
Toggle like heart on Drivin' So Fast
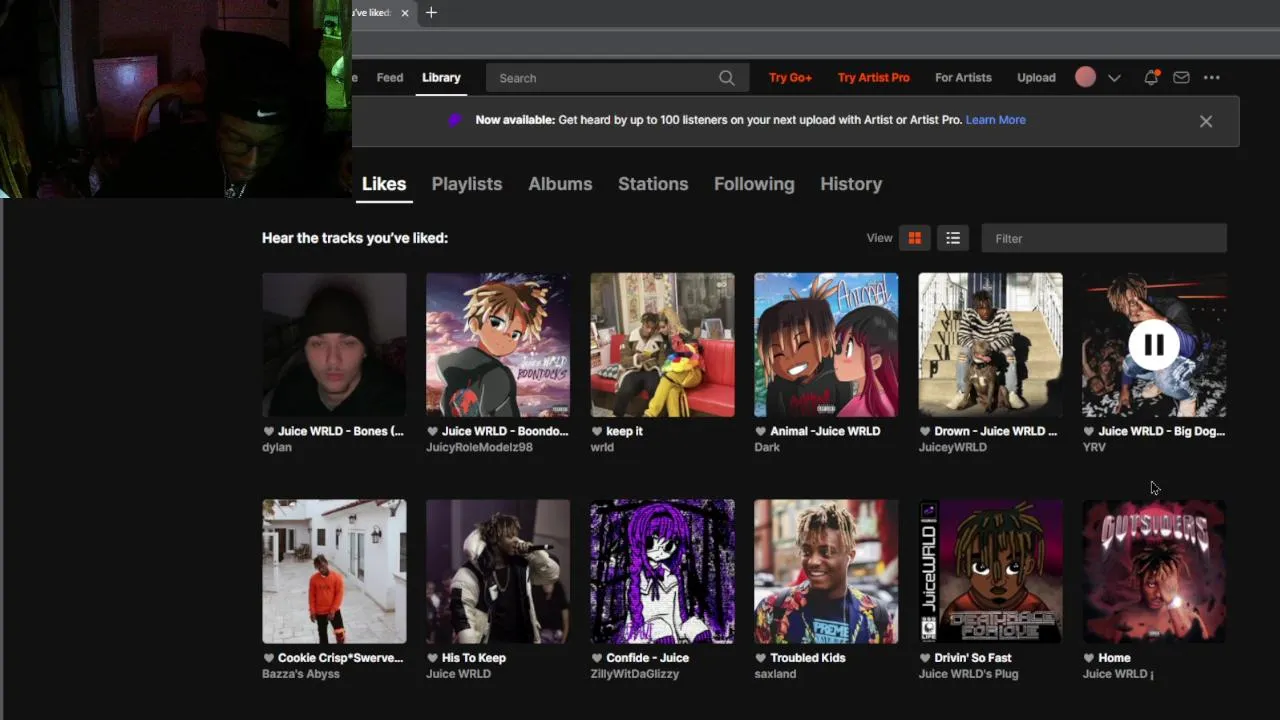(x=924, y=658)
